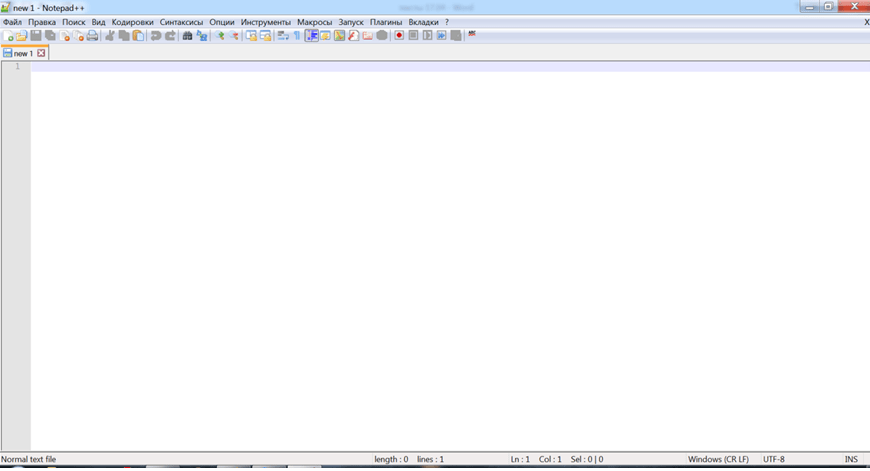The height and width of the screenshot is (471, 870).
Task: Click the Undo arrow icon
Action: [156, 36]
